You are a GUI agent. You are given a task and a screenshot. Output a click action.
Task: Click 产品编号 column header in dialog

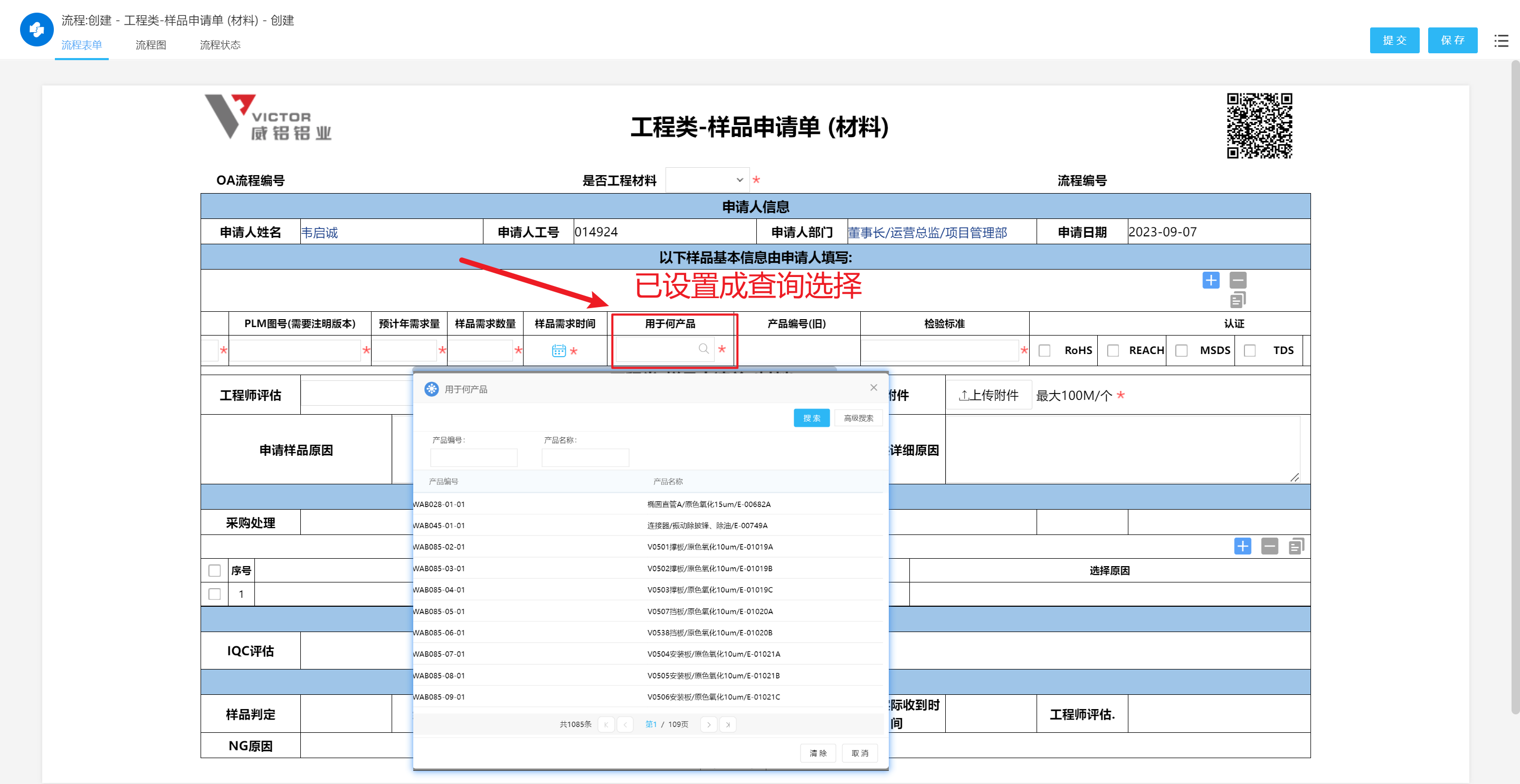point(443,481)
